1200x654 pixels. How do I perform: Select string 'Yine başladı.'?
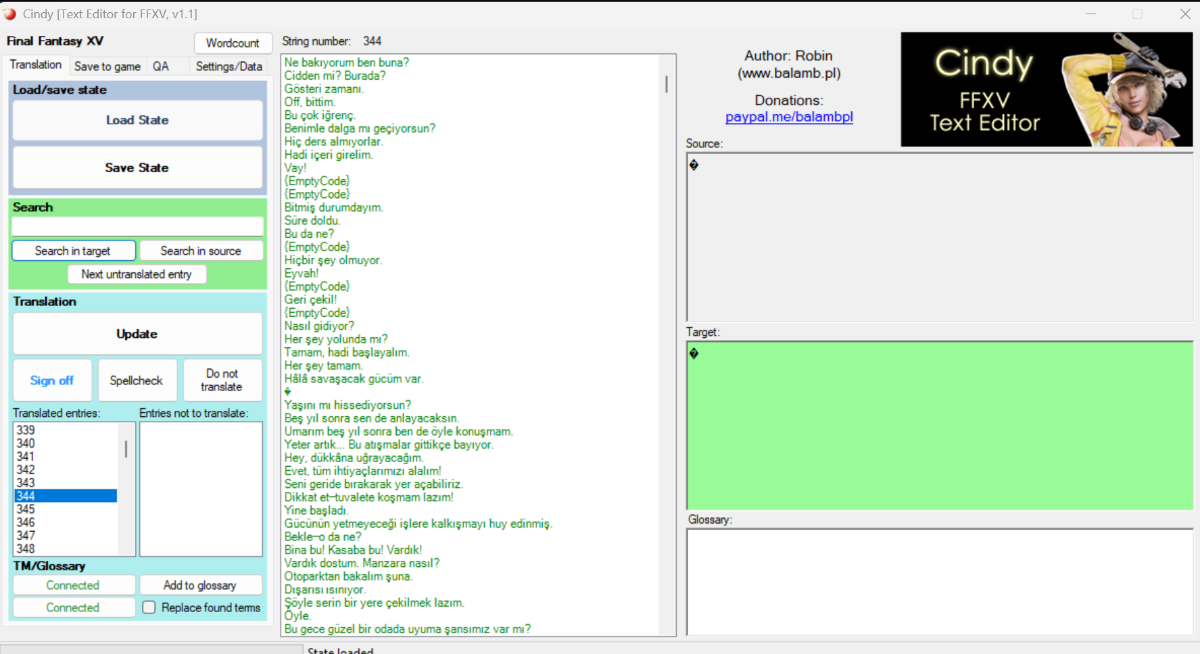tap(316, 510)
